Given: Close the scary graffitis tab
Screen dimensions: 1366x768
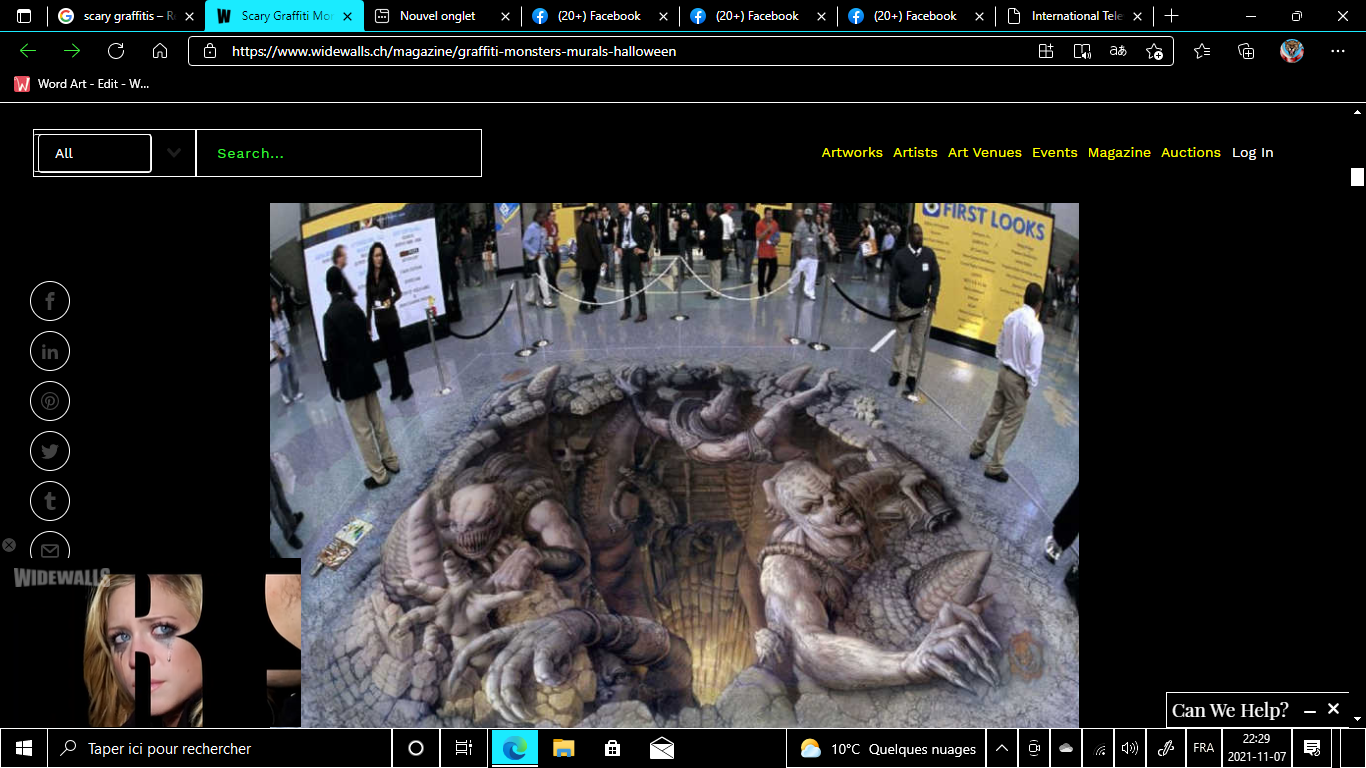Looking at the screenshot, I should 188,16.
